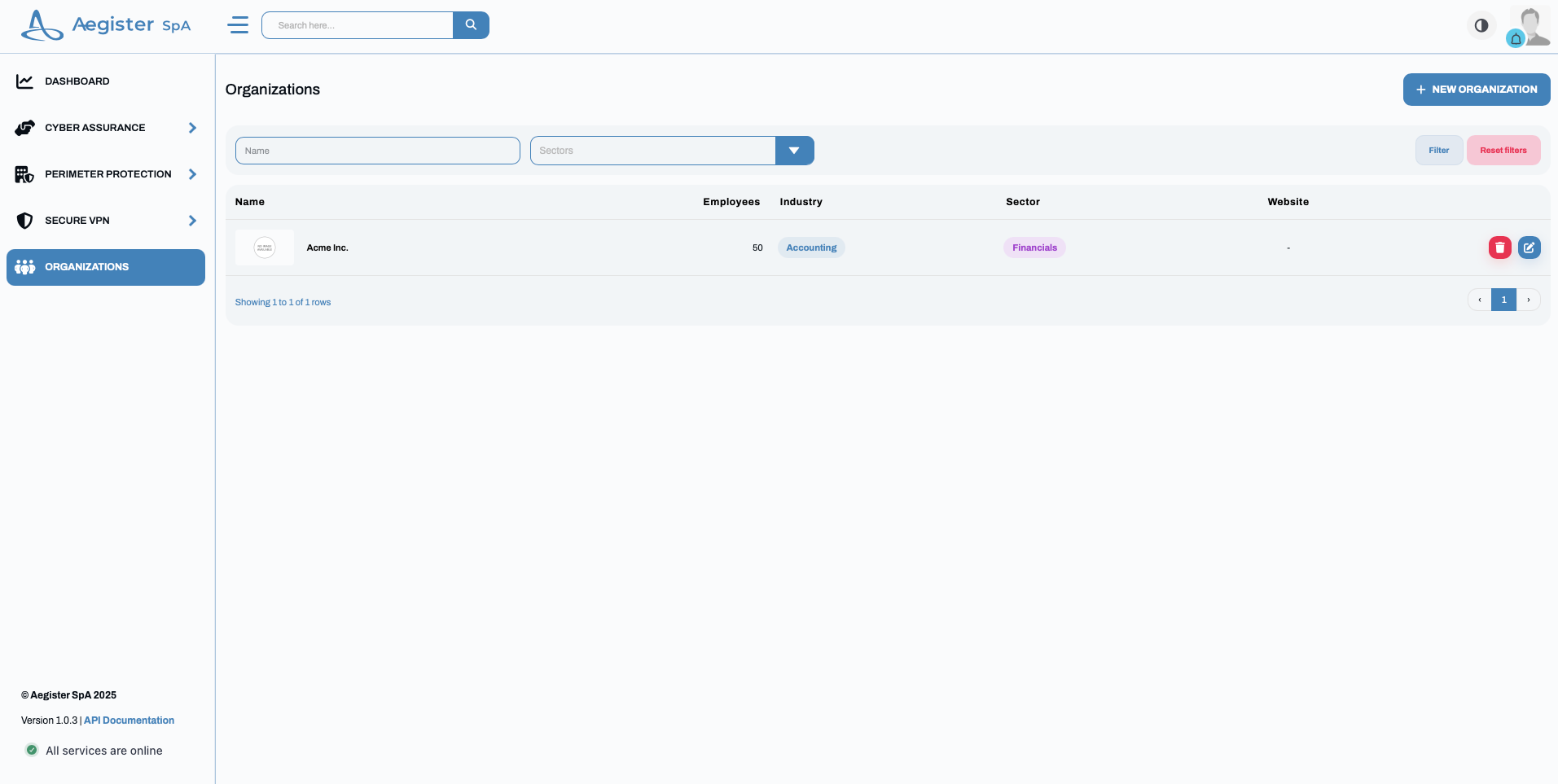The height and width of the screenshot is (784, 1558).
Task: Go to previous page arrow
Action: coord(1479,300)
